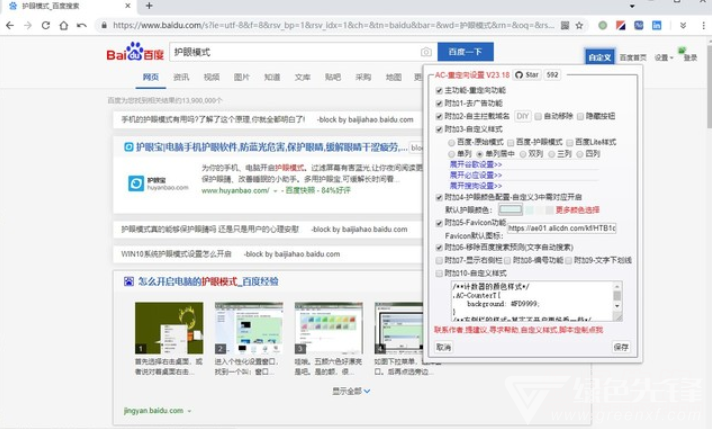Enable the 隐藏按钮 checkbox

pyautogui.click(x=580, y=117)
